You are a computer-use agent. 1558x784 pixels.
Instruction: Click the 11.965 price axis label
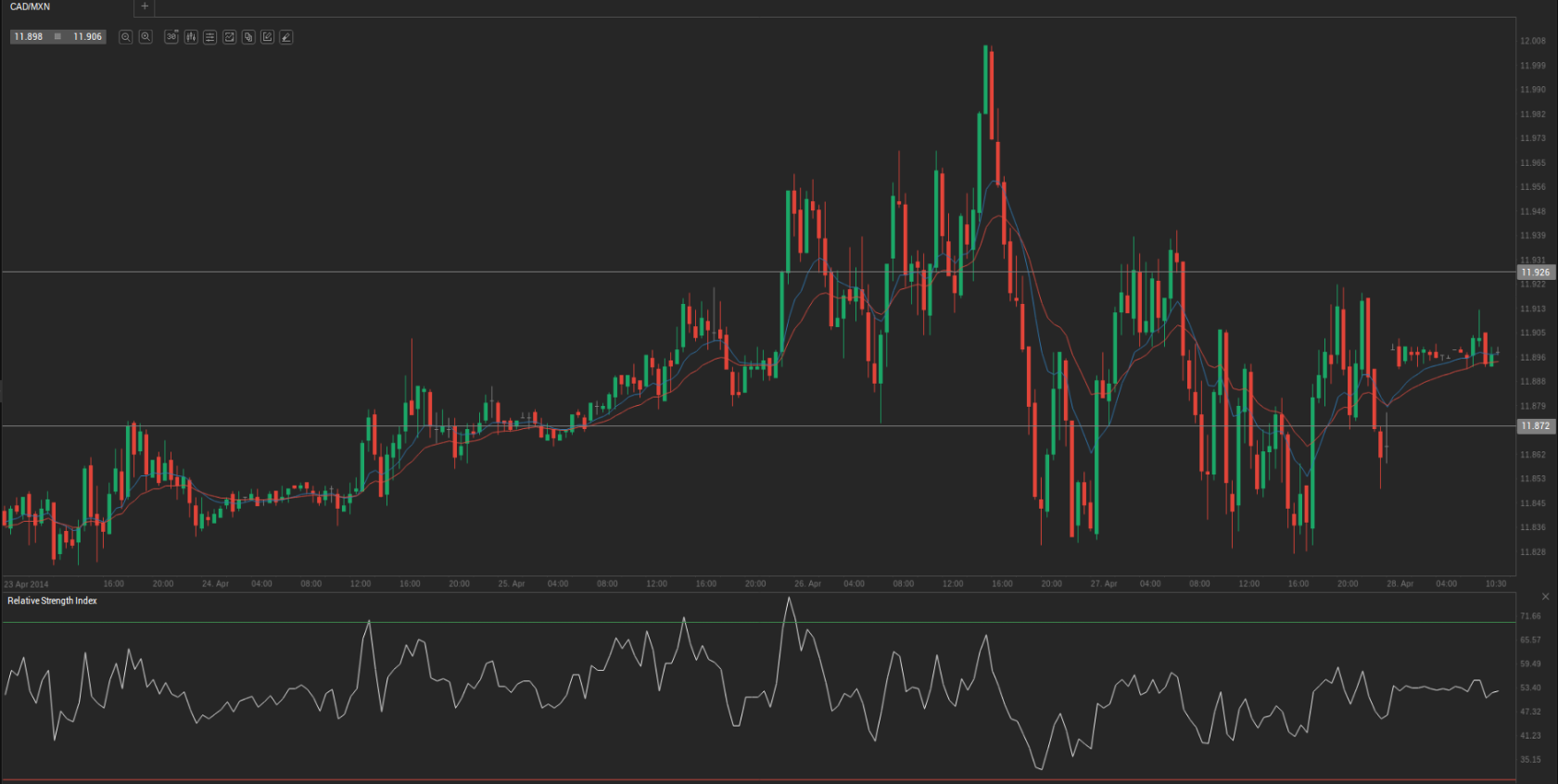1533,163
